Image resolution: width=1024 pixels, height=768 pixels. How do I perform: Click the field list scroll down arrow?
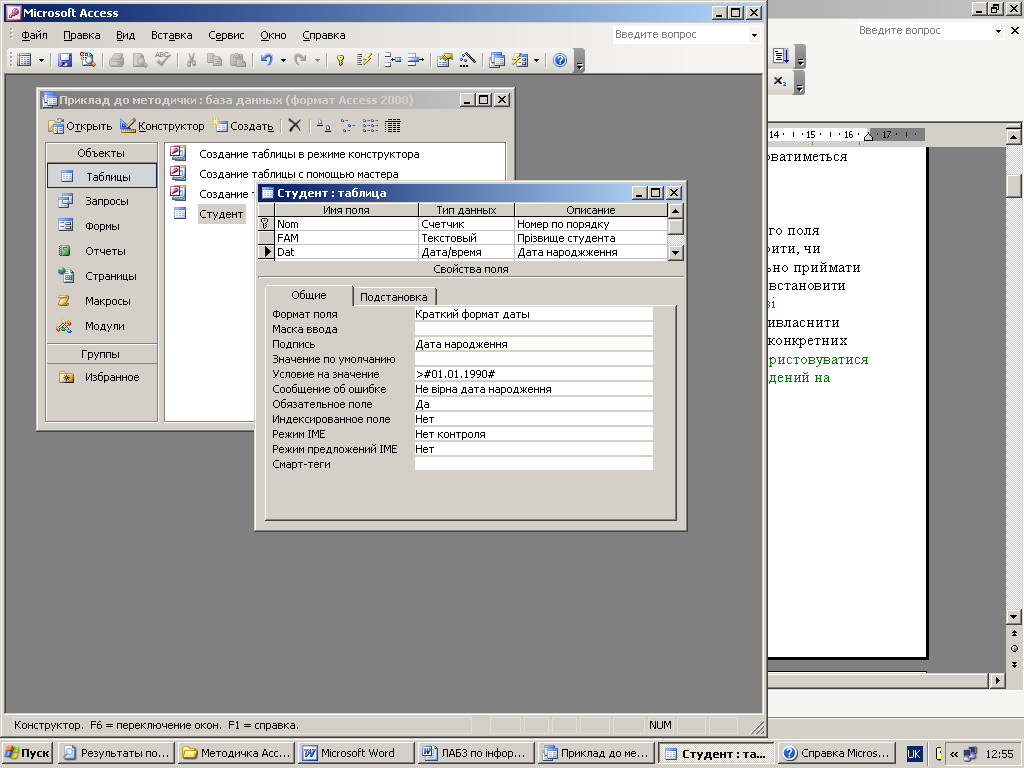(676, 252)
